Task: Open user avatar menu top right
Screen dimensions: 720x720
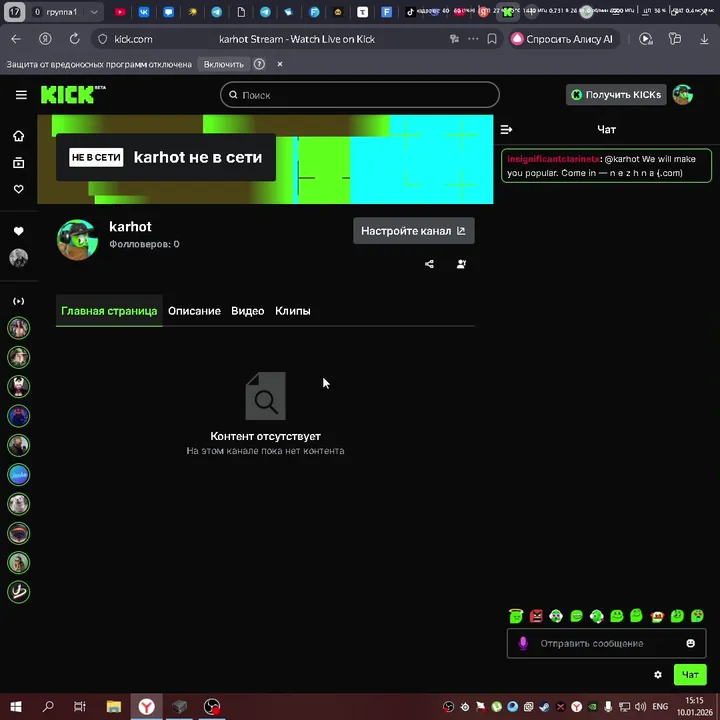Action: [x=683, y=95]
